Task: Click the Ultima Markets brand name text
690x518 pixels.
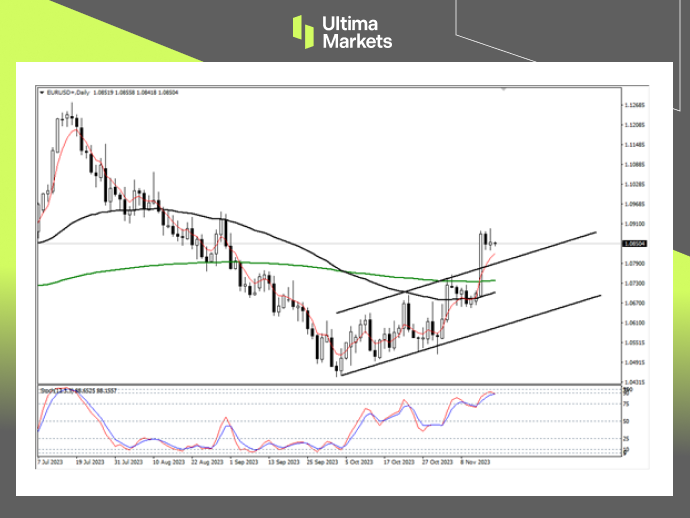Action: [356, 32]
